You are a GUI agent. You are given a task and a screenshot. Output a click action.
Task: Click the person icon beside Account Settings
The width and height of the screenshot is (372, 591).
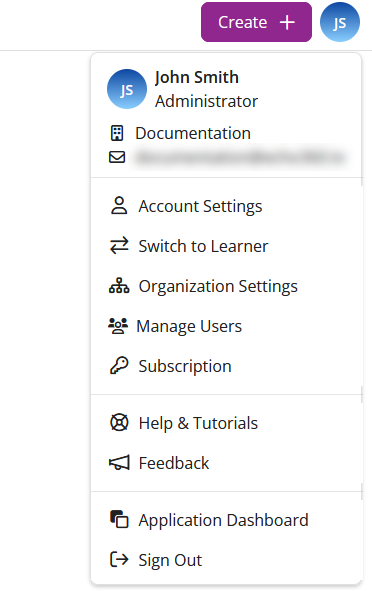point(119,206)
